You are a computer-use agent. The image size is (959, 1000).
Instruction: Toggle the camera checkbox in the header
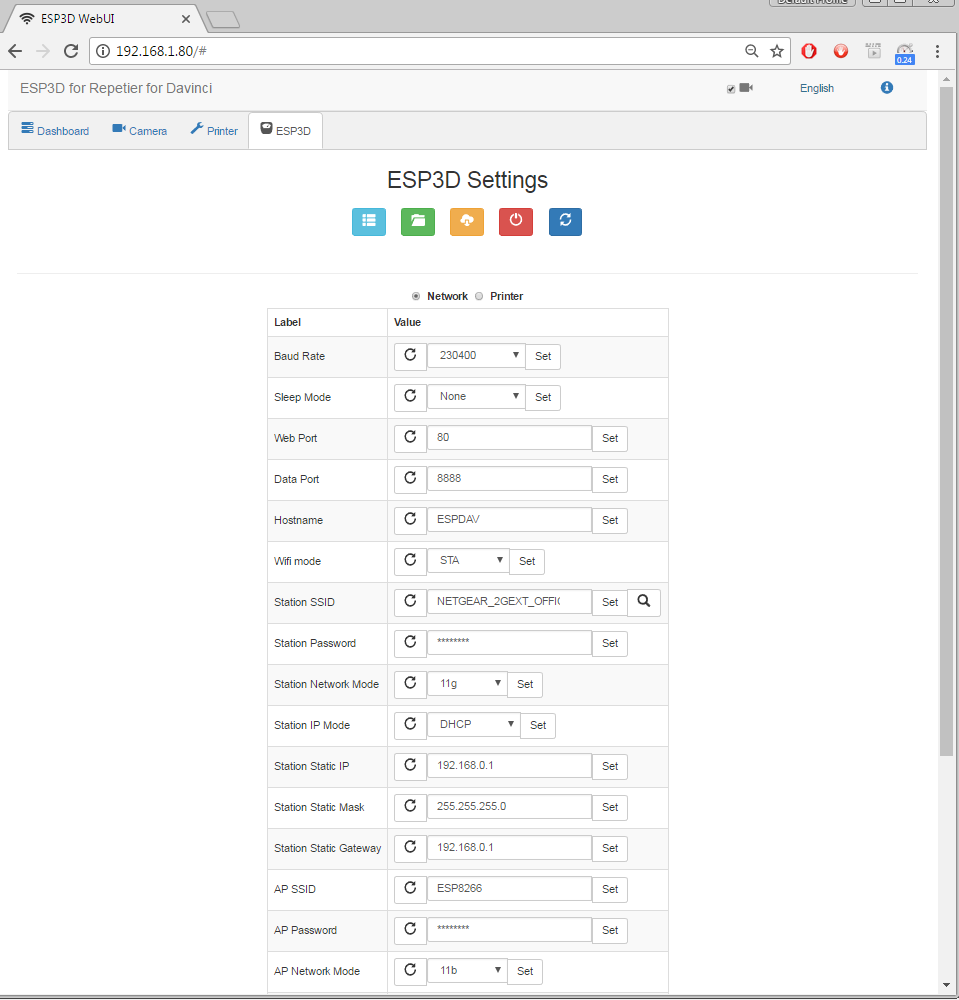[731, 89]
